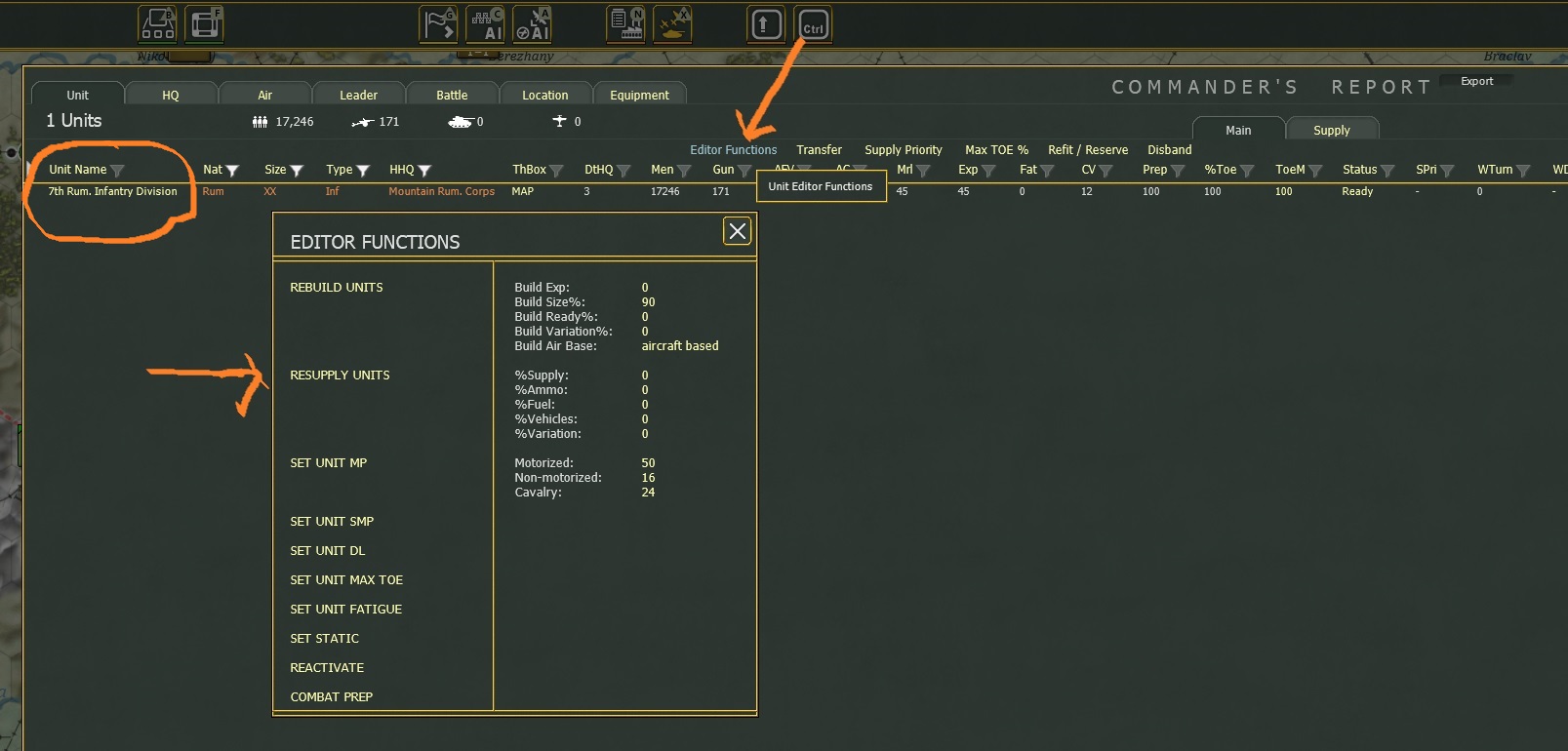Switch to the Air tab
This screenshot has width=1568, height=751.
264,95
